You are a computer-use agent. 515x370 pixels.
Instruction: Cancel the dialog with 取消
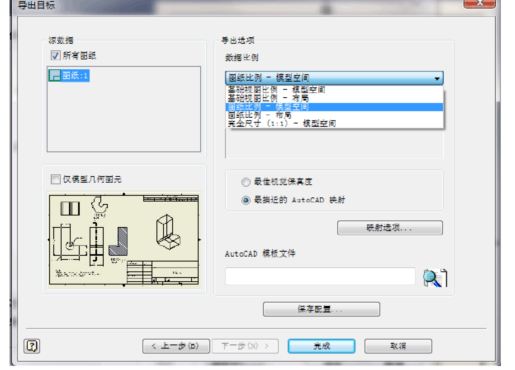click(398, 346)
